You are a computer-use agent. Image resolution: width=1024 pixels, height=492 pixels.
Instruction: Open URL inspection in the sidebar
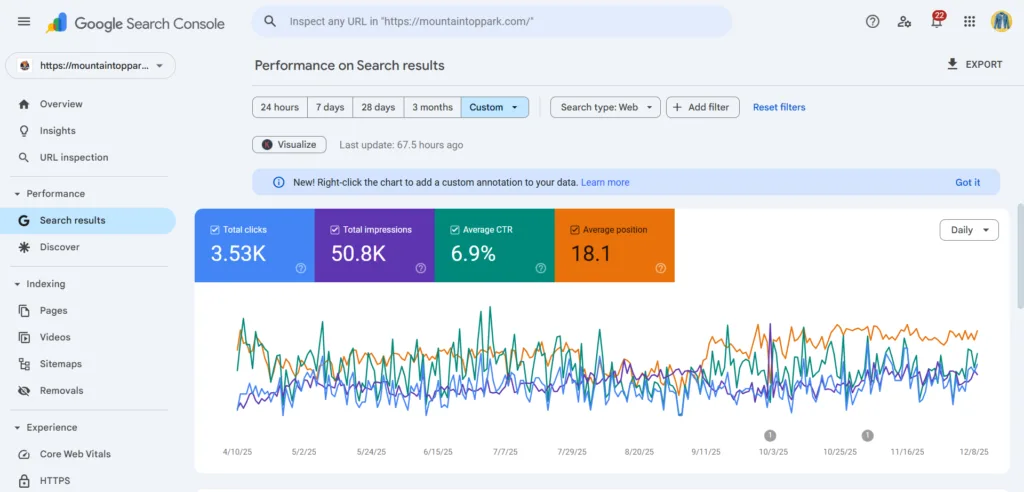[73, 157]
